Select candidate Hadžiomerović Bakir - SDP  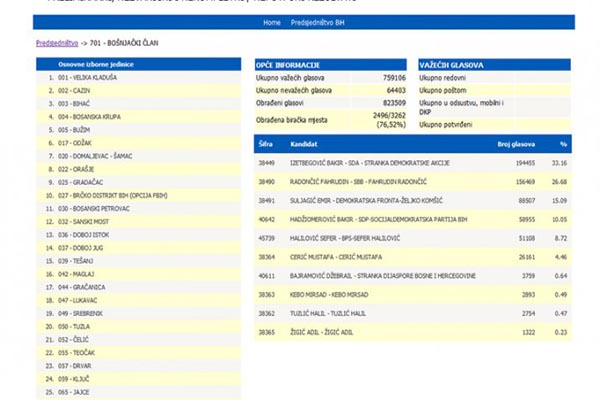pyautogui.click(x=413, y=219)
